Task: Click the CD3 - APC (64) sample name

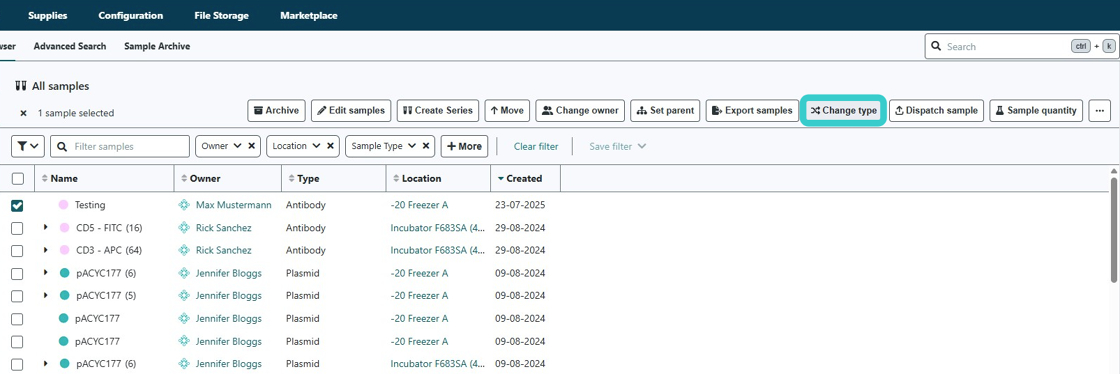Action: pyautogui.click(x=109, y=251)
